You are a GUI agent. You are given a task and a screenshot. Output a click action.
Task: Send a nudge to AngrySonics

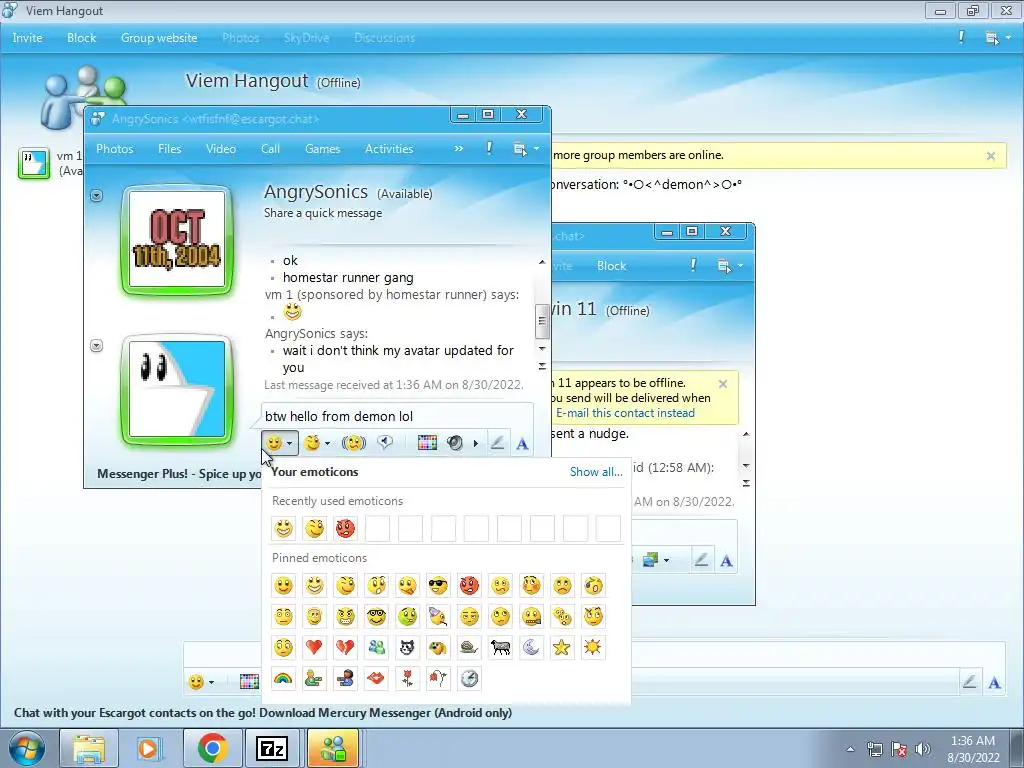(353, 443)
